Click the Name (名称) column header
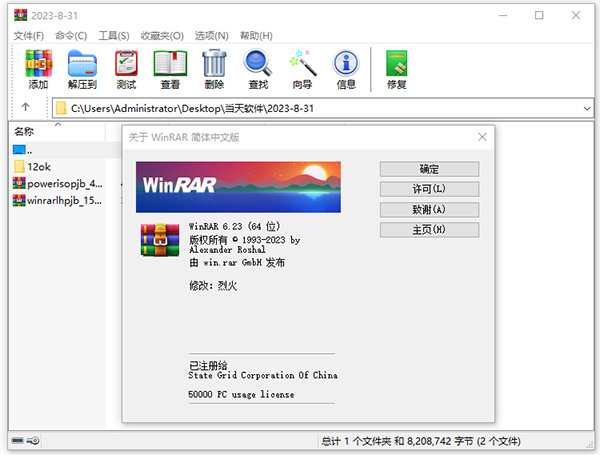 pyautogui.click(x=25, y=131)
